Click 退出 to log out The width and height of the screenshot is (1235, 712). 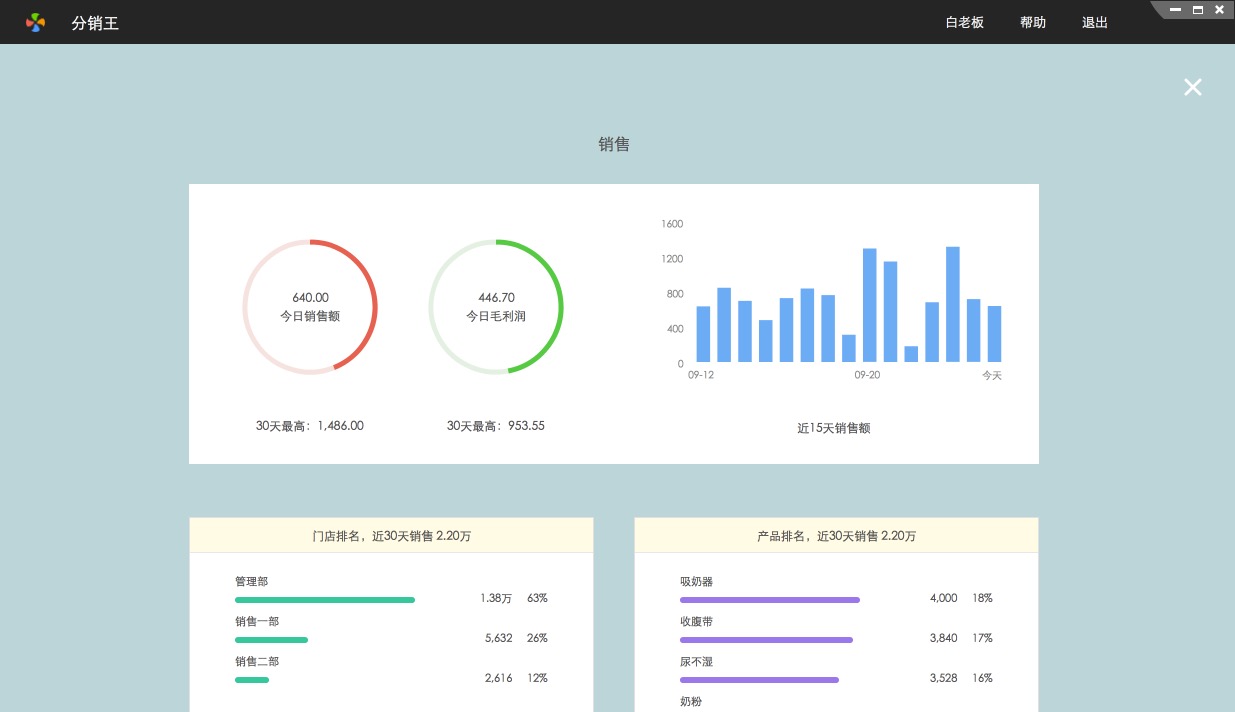point(1095,22)
